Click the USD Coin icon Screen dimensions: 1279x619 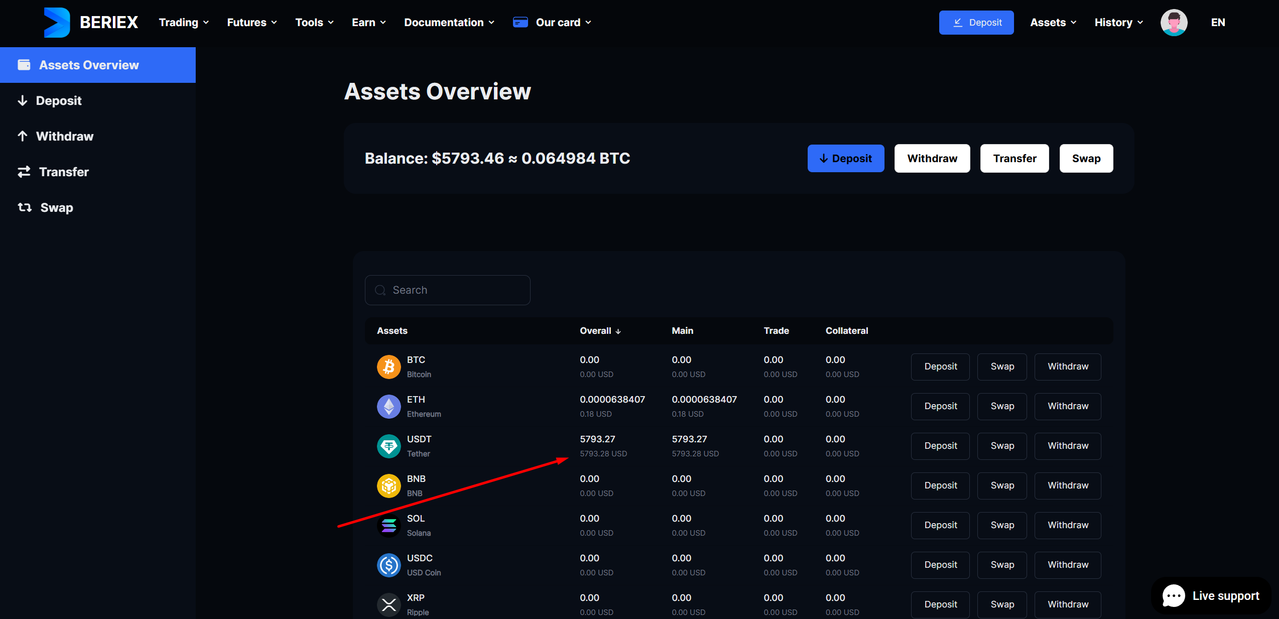point(389,565)
